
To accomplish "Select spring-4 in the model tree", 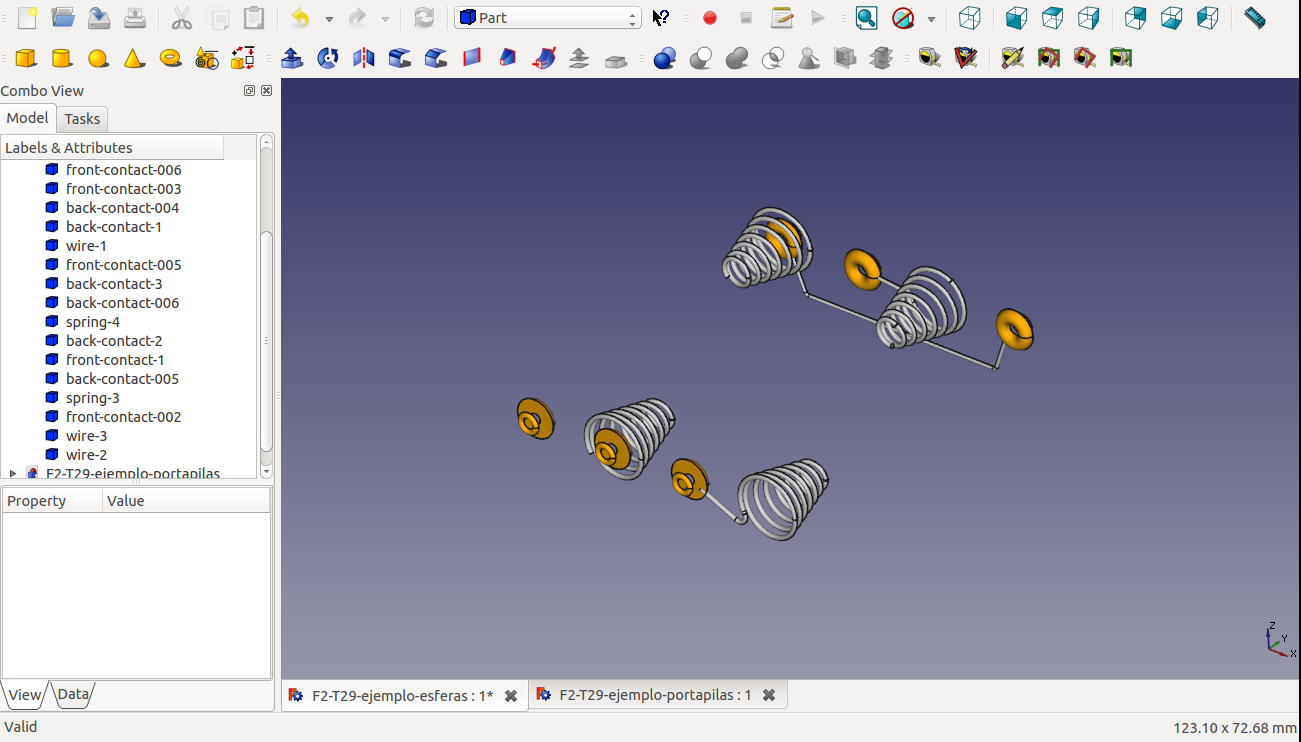I will point(92,322).
